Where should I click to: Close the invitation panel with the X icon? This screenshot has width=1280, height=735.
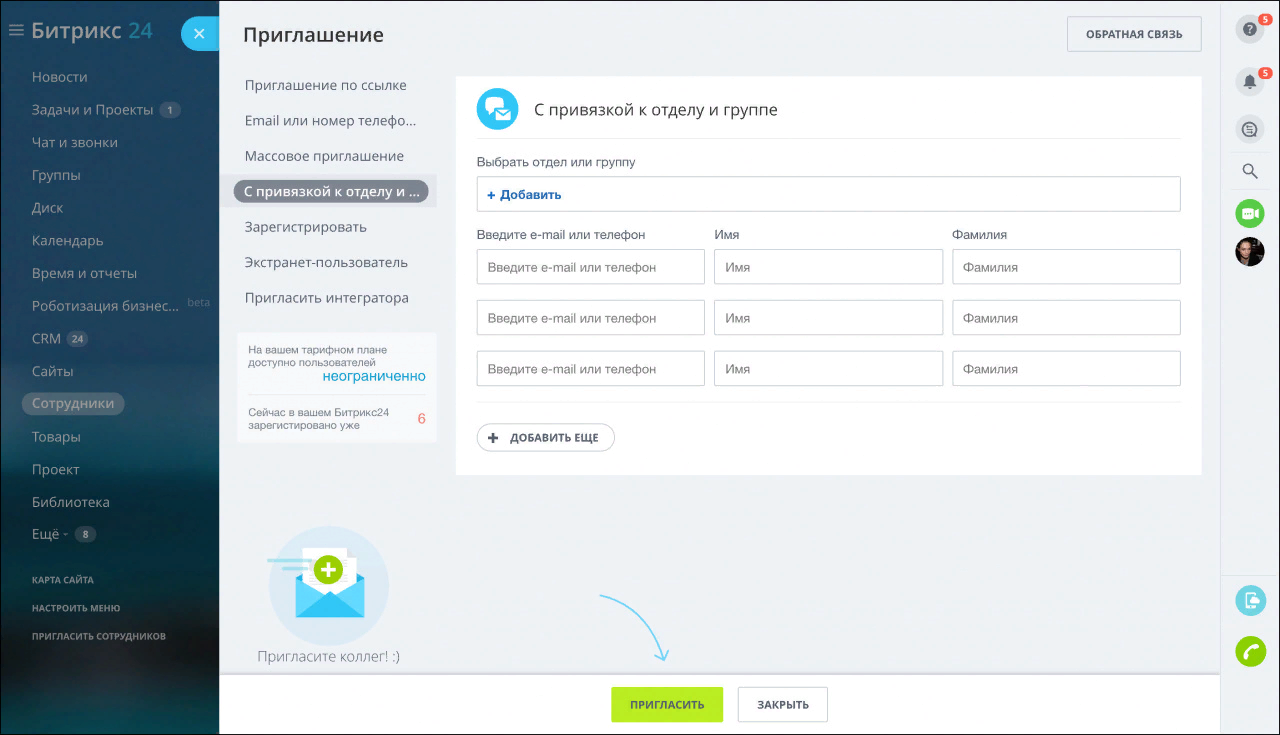coord(199,34)
